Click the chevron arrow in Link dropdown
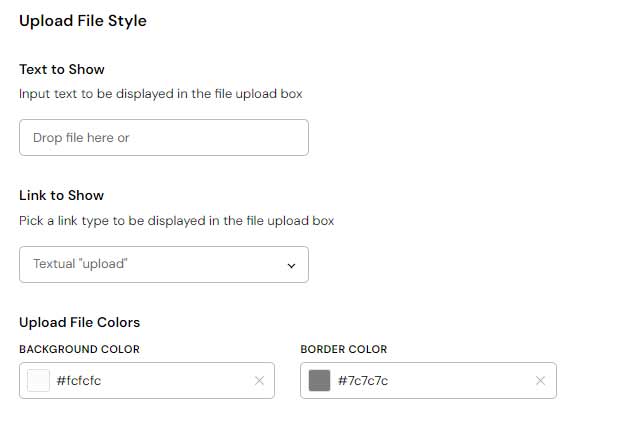The image size is (624, 430). click(x=292, y=265)
